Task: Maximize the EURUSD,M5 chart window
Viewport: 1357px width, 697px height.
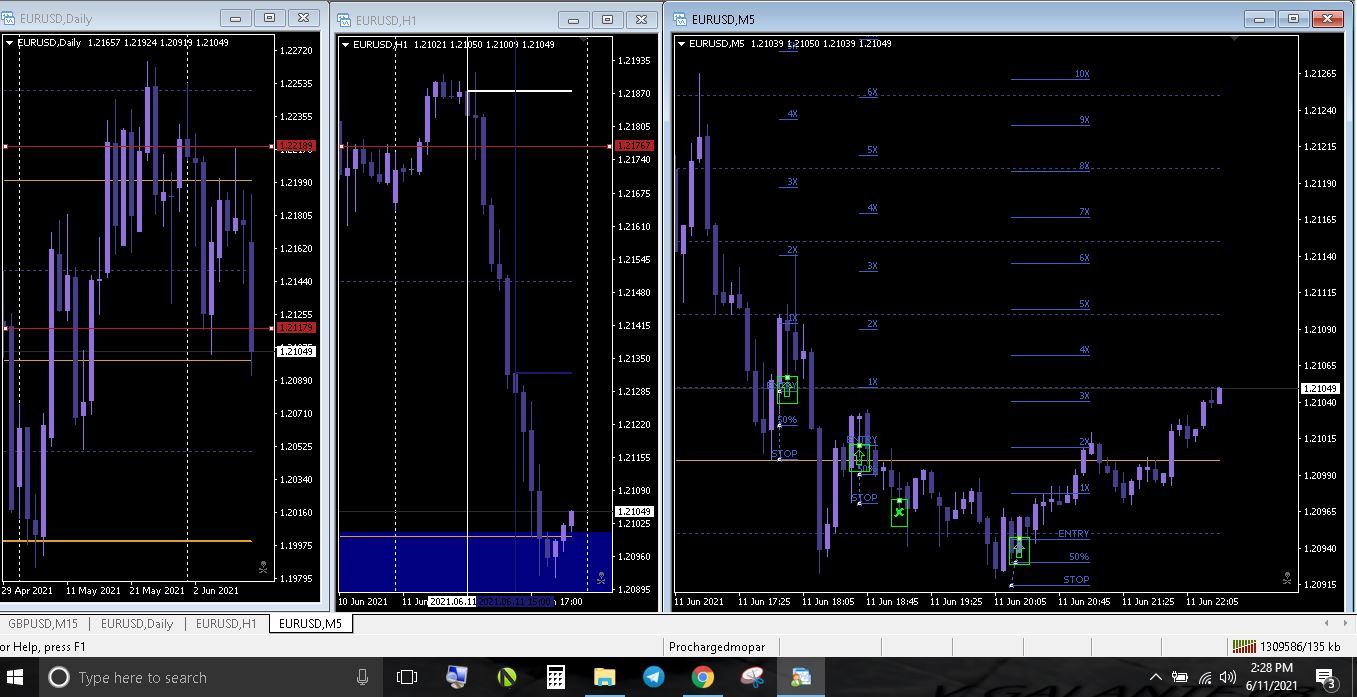Action: 1293,18
